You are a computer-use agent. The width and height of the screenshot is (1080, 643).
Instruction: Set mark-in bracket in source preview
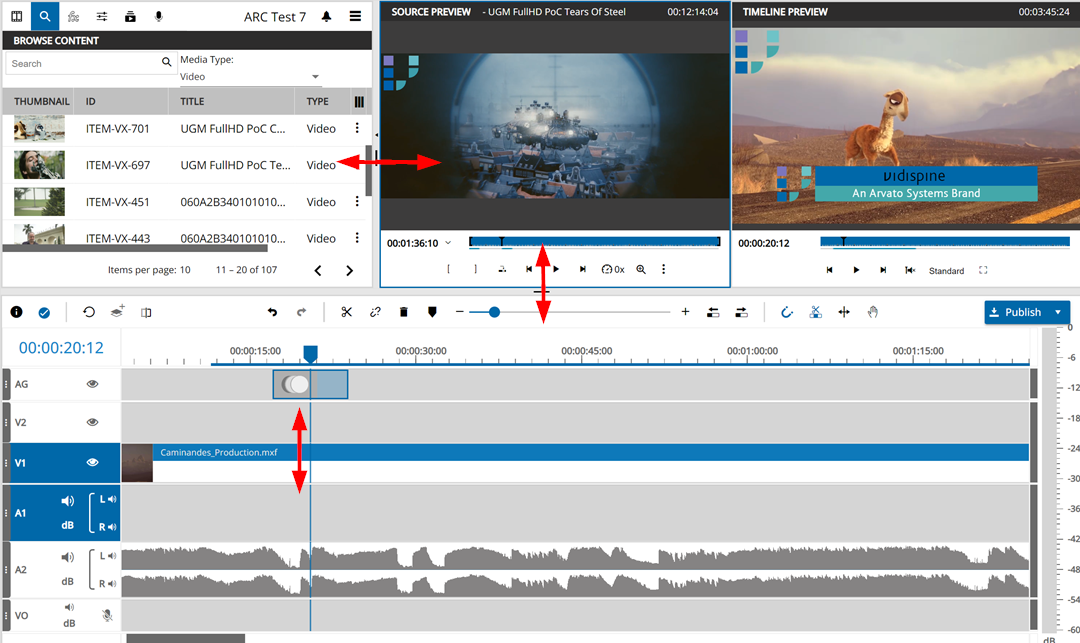point(449,270)
